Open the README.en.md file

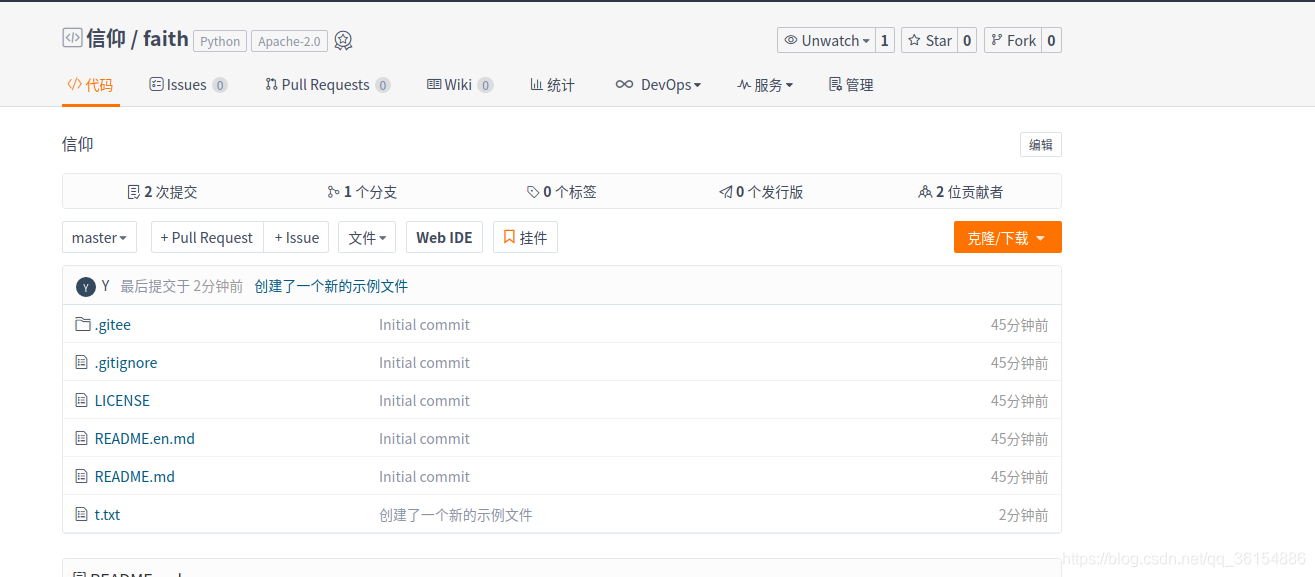(145, 438)
